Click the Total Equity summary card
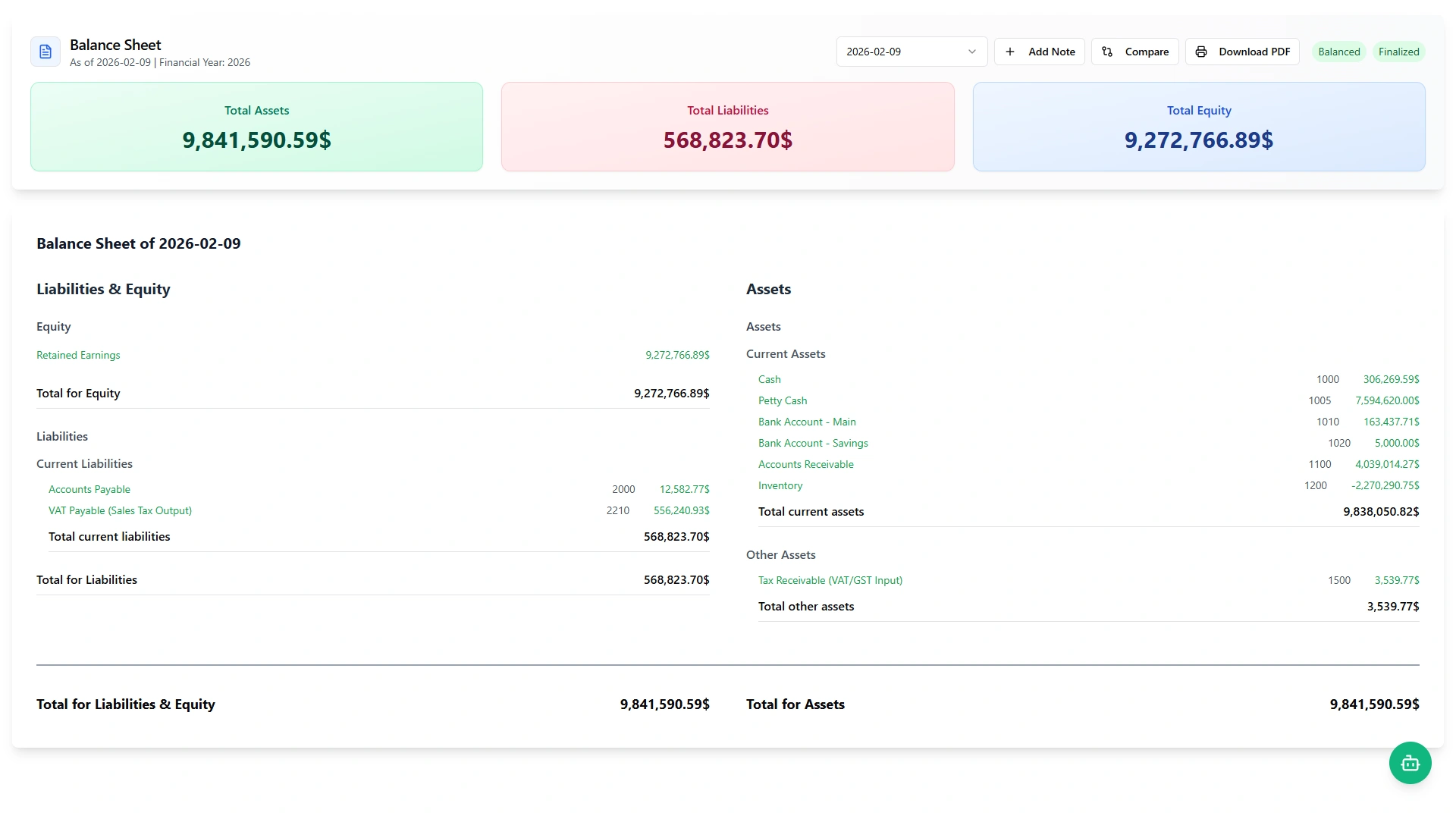 1199,127
